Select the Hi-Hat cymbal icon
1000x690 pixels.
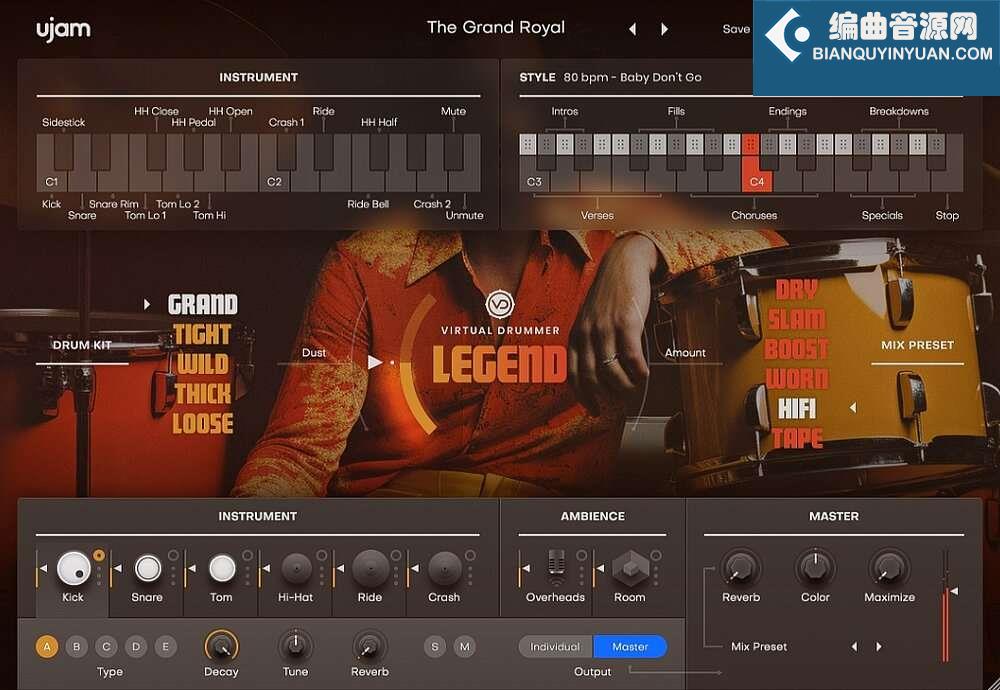click(x=297, y=568)
